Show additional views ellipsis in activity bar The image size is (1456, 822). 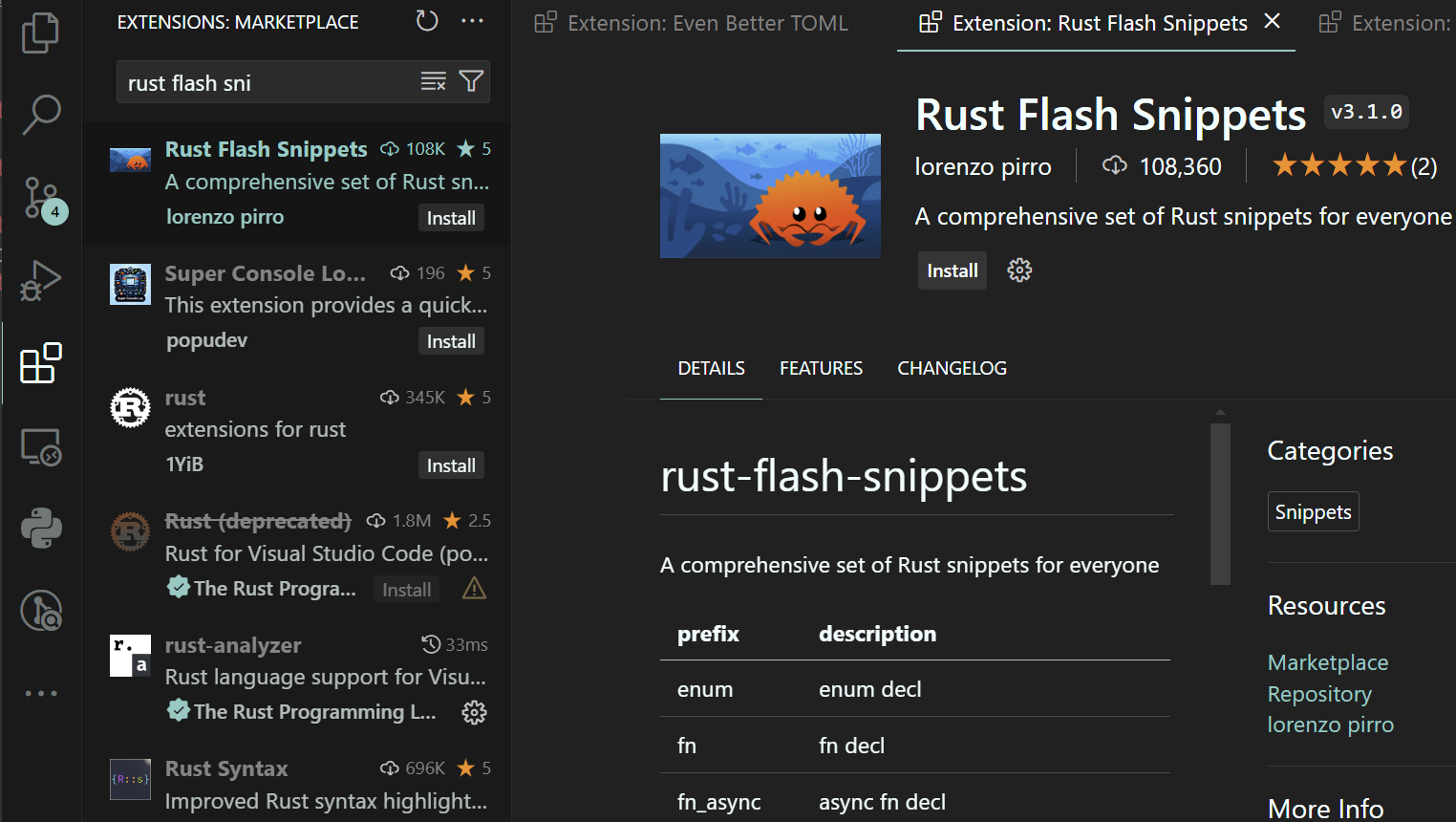tap(41, 693)
